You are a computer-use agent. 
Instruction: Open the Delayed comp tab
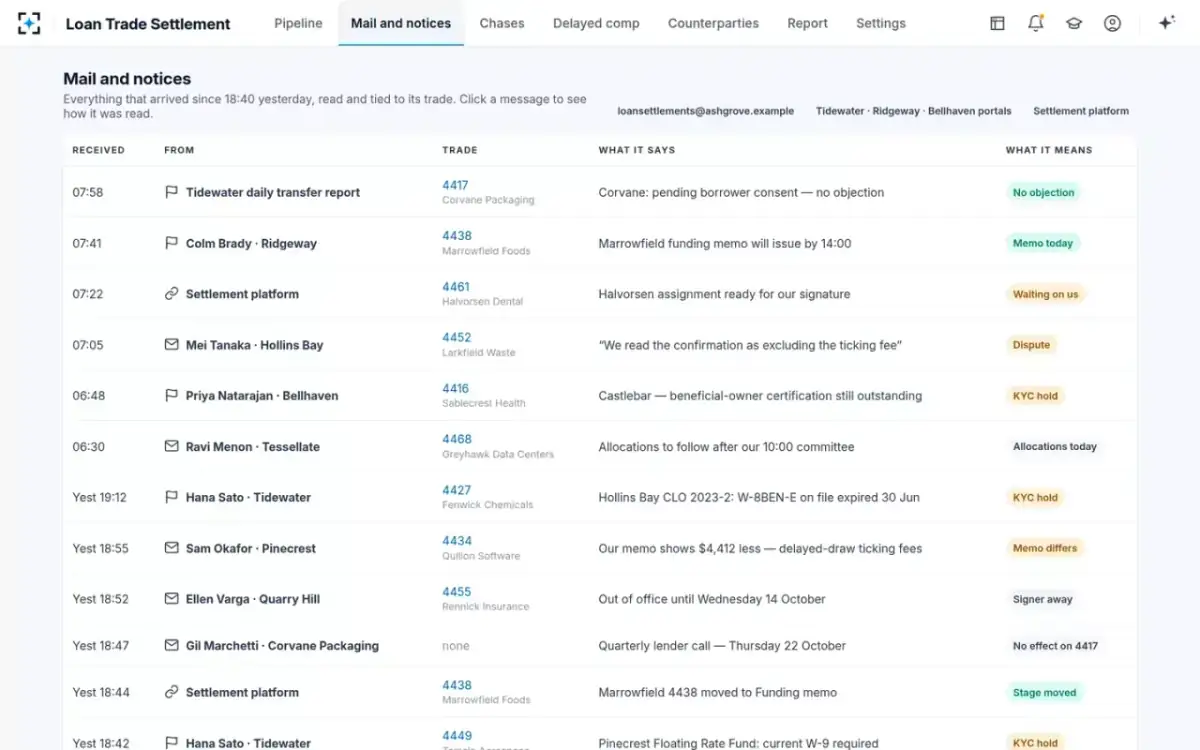(596, 23)
